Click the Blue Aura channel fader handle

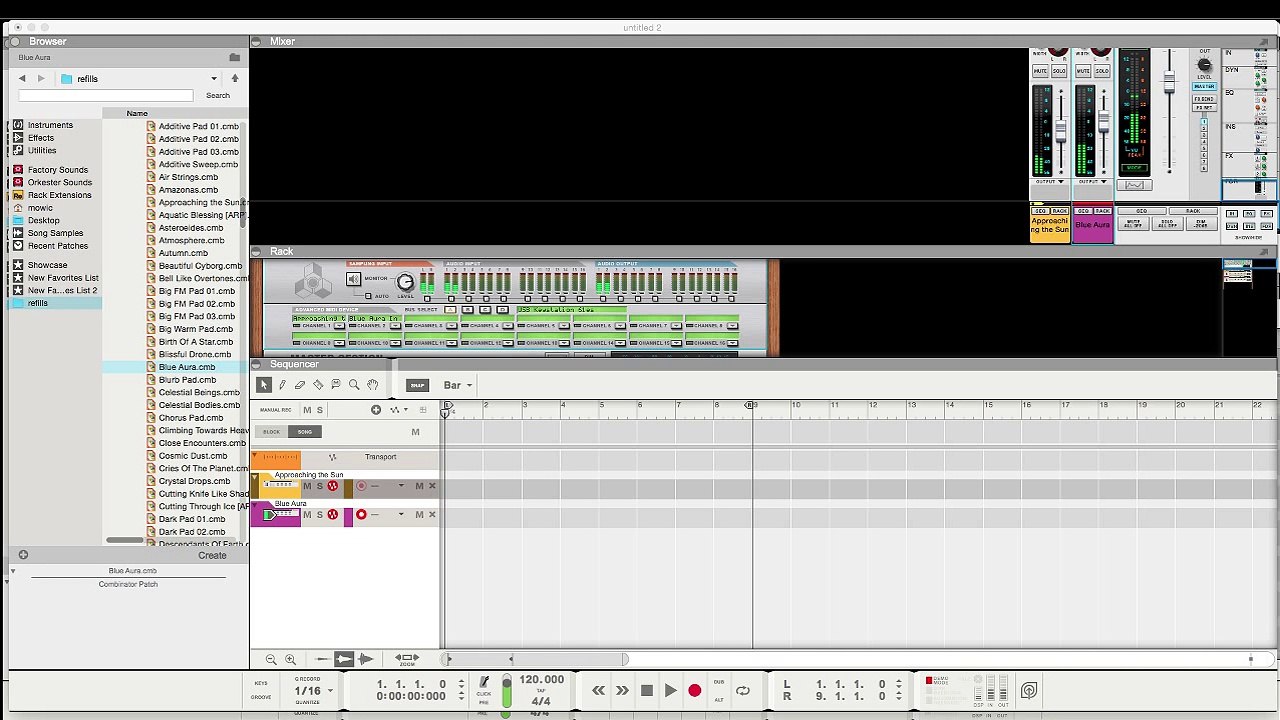pyautogui.click(x=1104, y=121)
